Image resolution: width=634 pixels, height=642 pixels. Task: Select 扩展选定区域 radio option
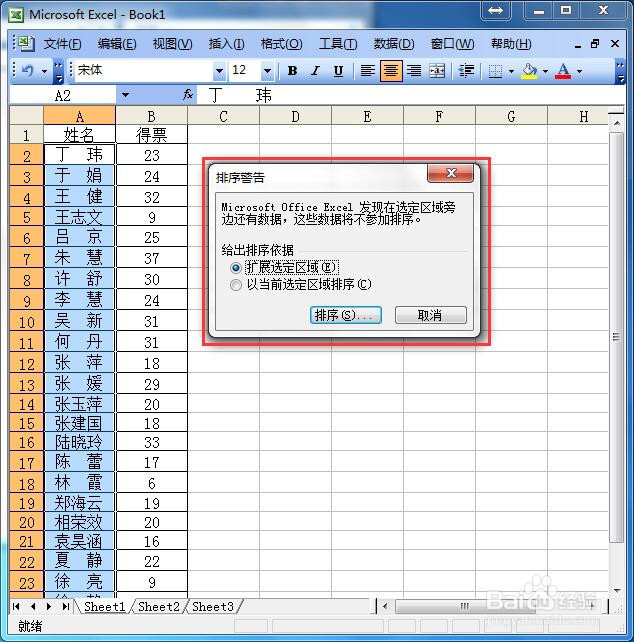[x=235, y=268]
